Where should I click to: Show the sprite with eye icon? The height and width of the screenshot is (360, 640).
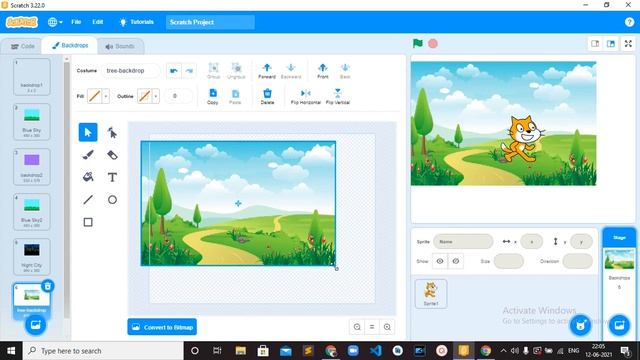(x=440, y=261)
